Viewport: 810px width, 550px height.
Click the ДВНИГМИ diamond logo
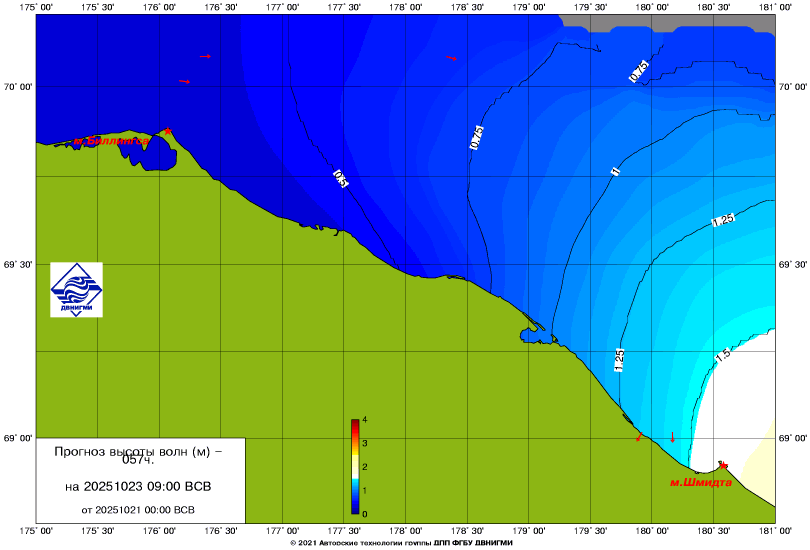76,290
